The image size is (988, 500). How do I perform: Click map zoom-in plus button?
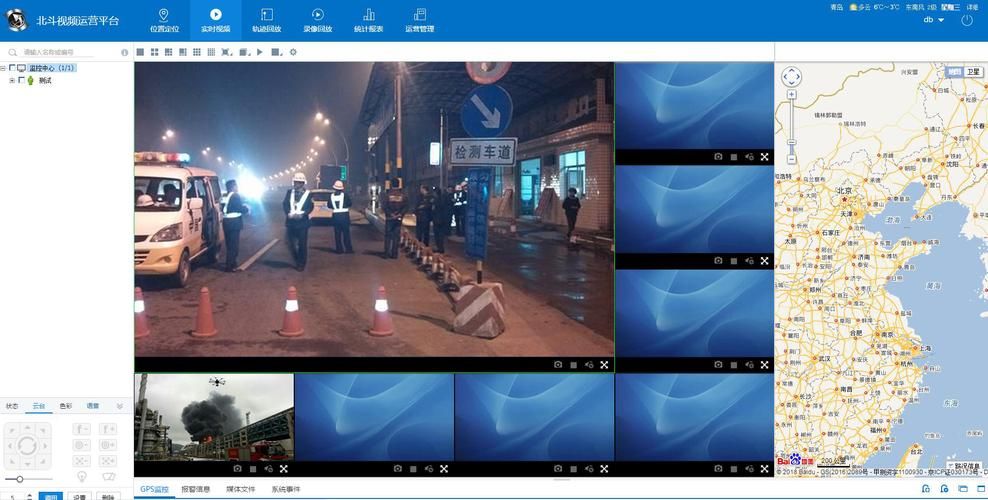click(791, 95)
